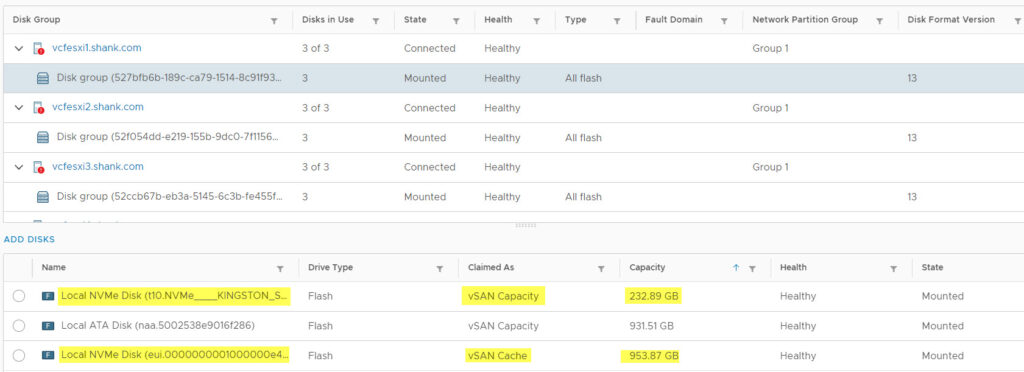The image size is (1024, 372).
Task: Click disk group icon for 52ccb67b-eb3a
Action: 43,197
